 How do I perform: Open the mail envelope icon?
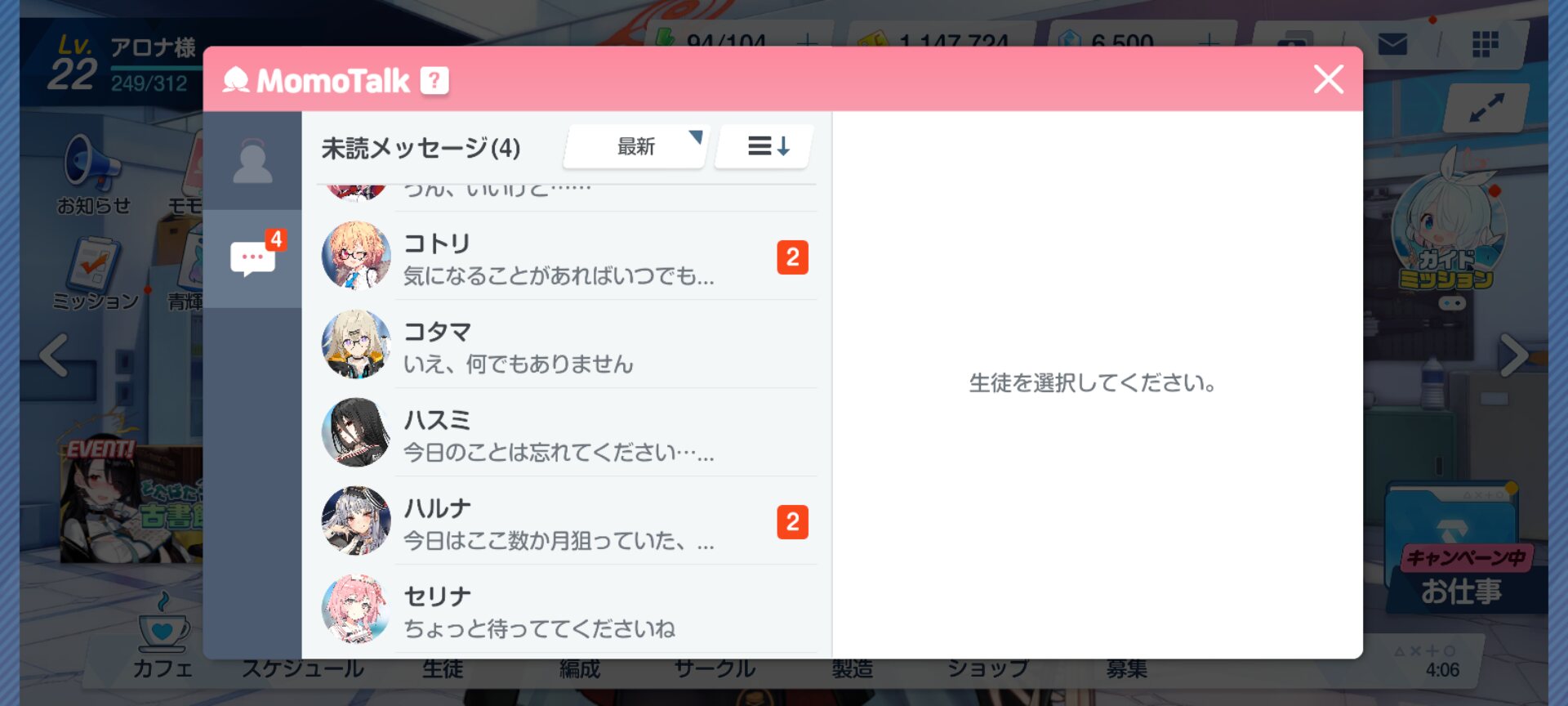(1392, 44)
